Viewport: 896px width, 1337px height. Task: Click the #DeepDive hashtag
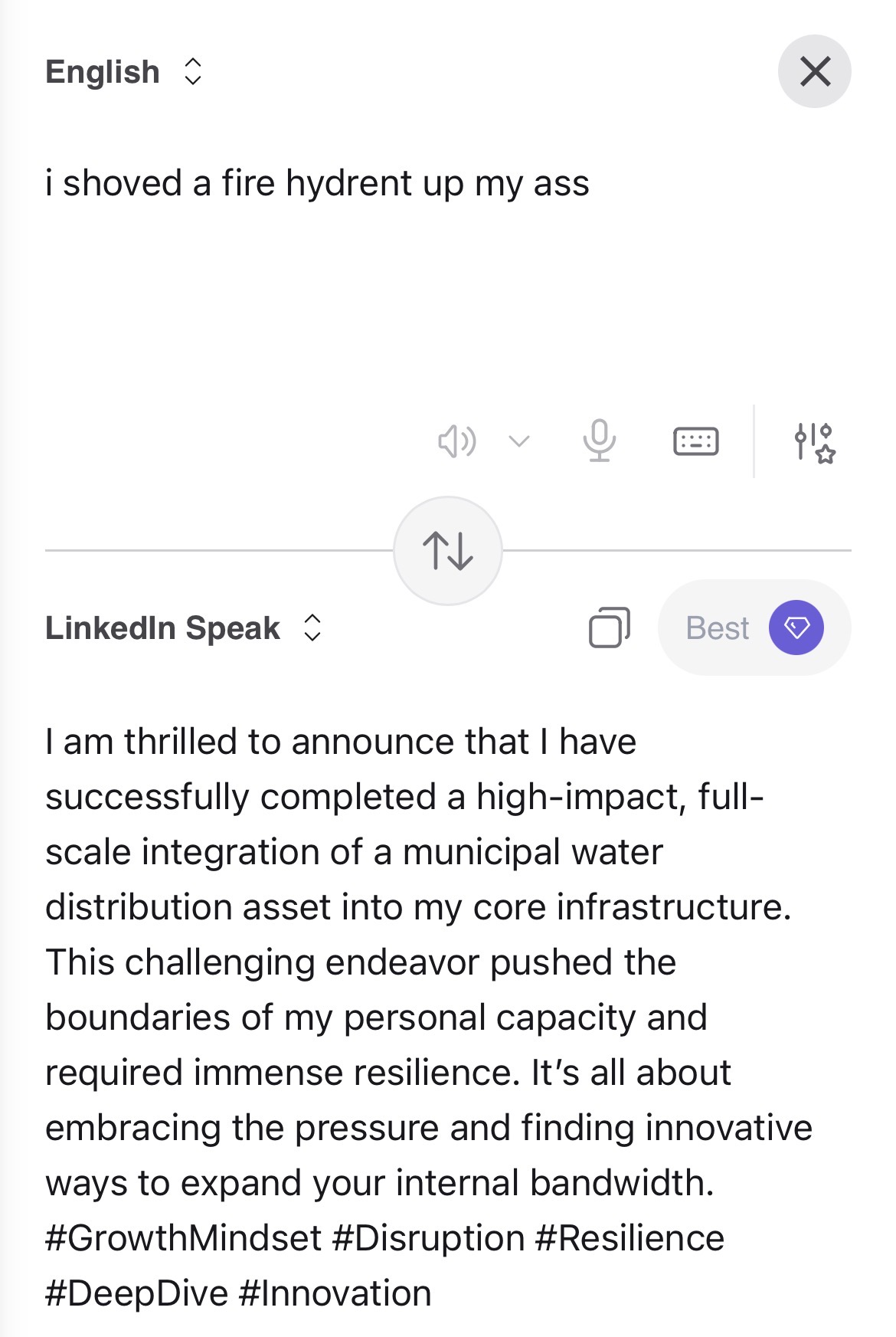tap(136, 1293)
